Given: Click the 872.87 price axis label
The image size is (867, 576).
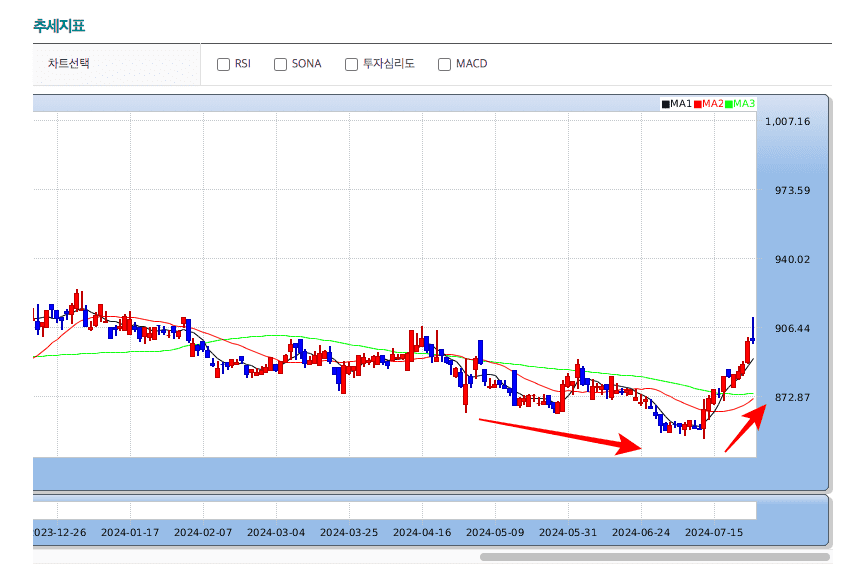Looking at the screenshot, I should click(792, 398).
